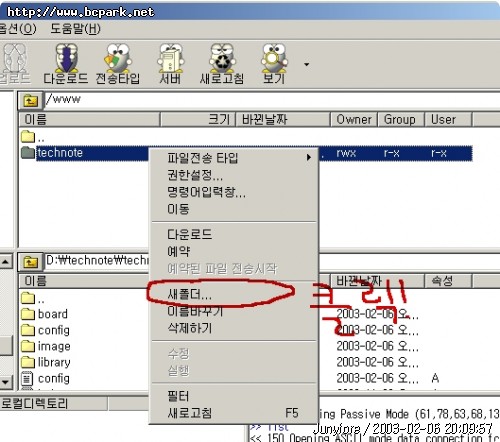The image size is (500, 442).
Task: Click the library folder icon
Action: tap(28, 362)
